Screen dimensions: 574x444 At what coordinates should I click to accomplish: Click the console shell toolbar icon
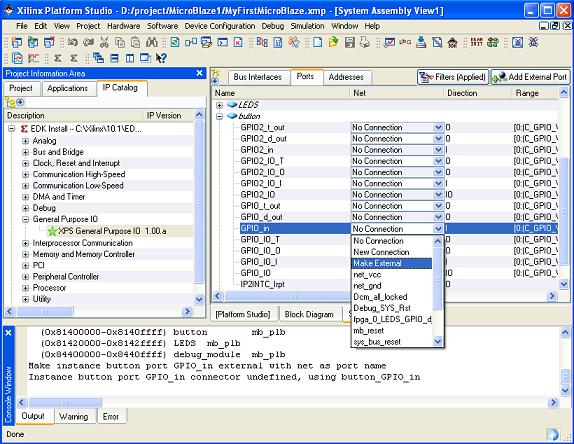222,42
